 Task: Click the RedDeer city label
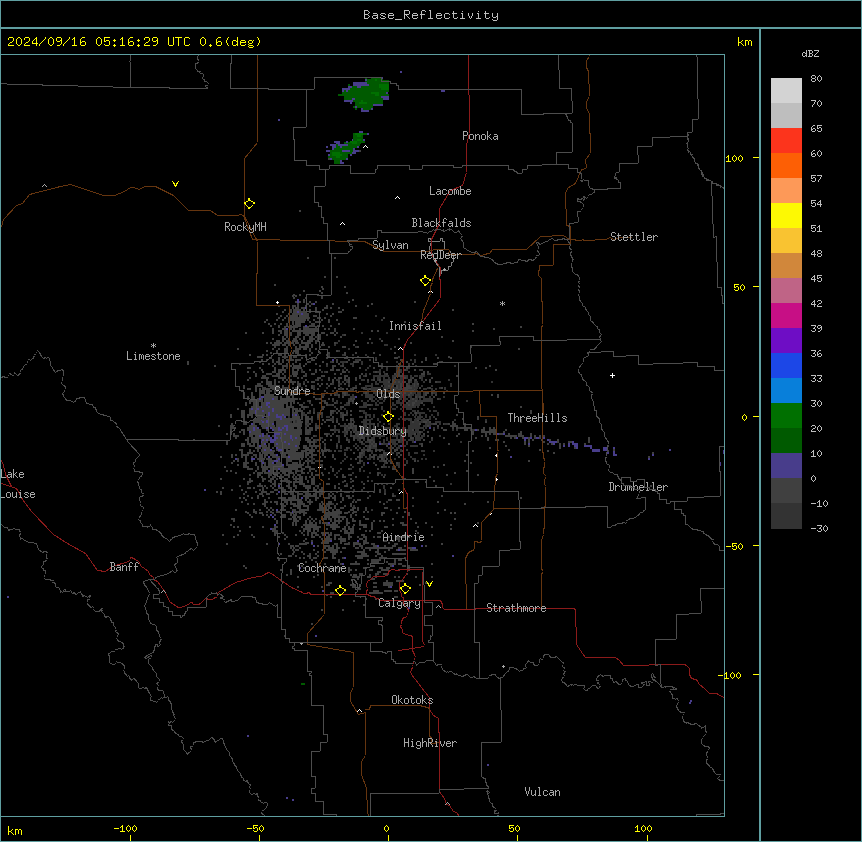(440, 255)
